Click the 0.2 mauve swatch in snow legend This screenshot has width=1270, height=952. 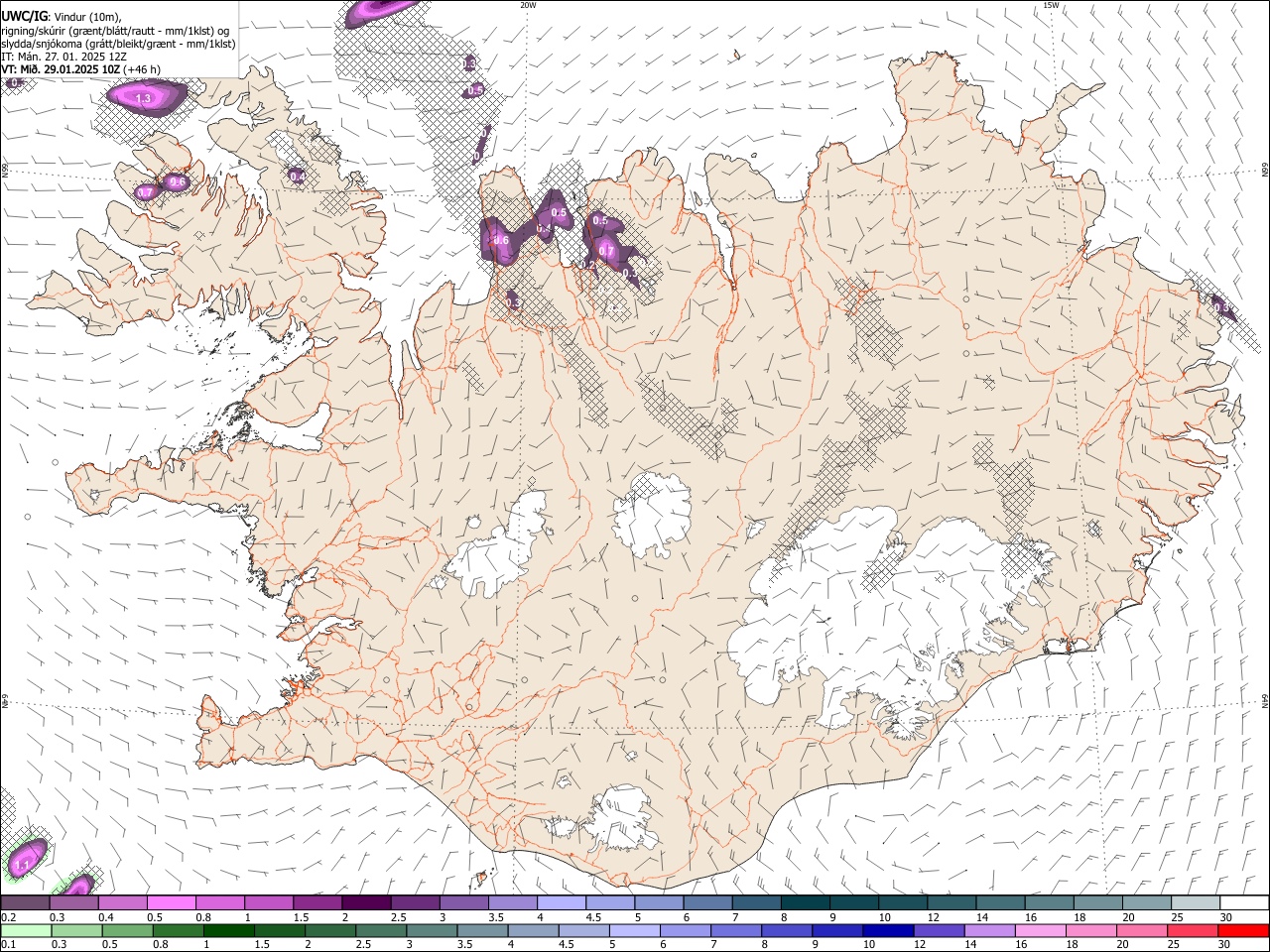[x=25, y=903]
